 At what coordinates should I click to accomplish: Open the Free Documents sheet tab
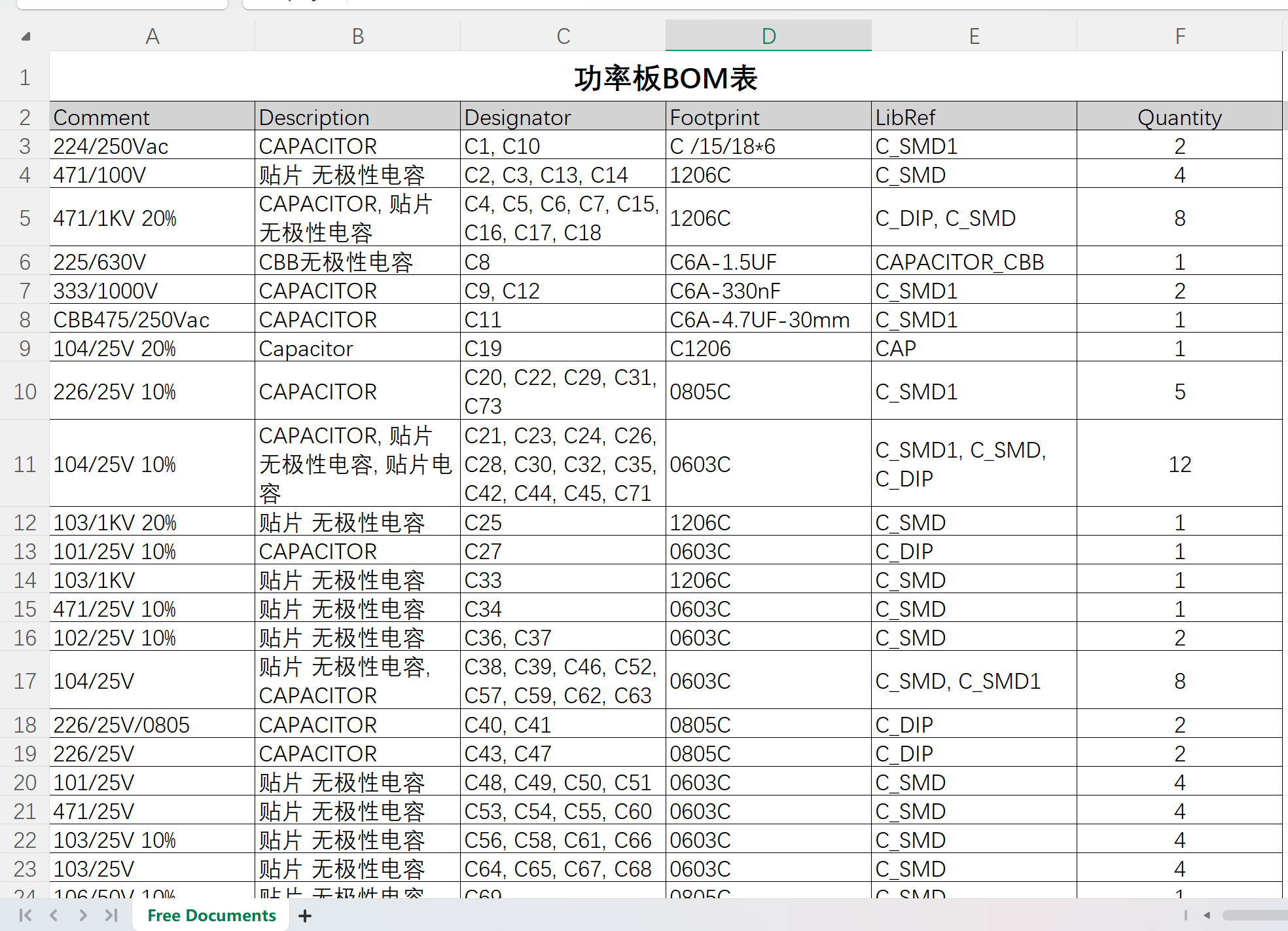(x=211, y=915)
